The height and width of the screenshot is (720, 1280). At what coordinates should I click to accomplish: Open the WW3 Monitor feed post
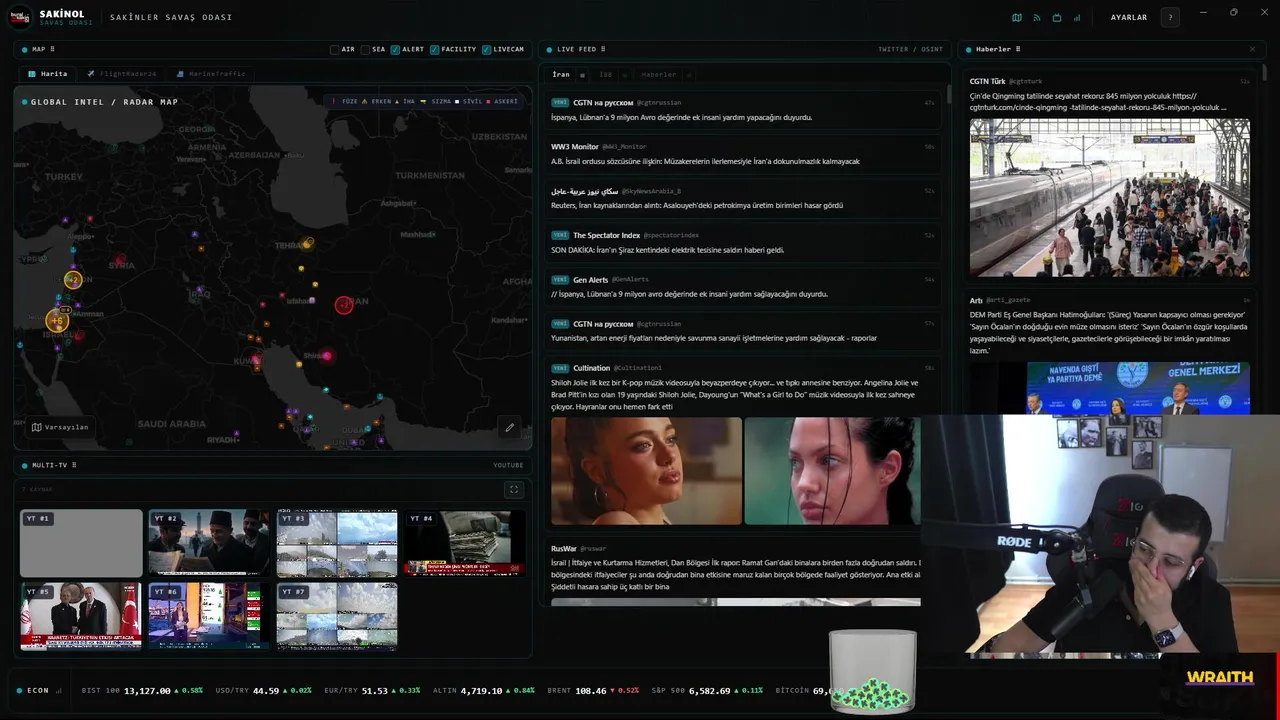point(743,153)
